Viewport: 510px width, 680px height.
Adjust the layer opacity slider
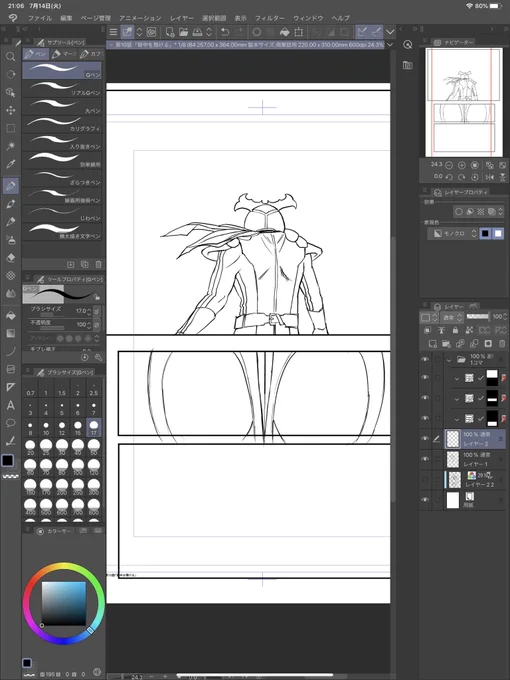click(477, 317)
